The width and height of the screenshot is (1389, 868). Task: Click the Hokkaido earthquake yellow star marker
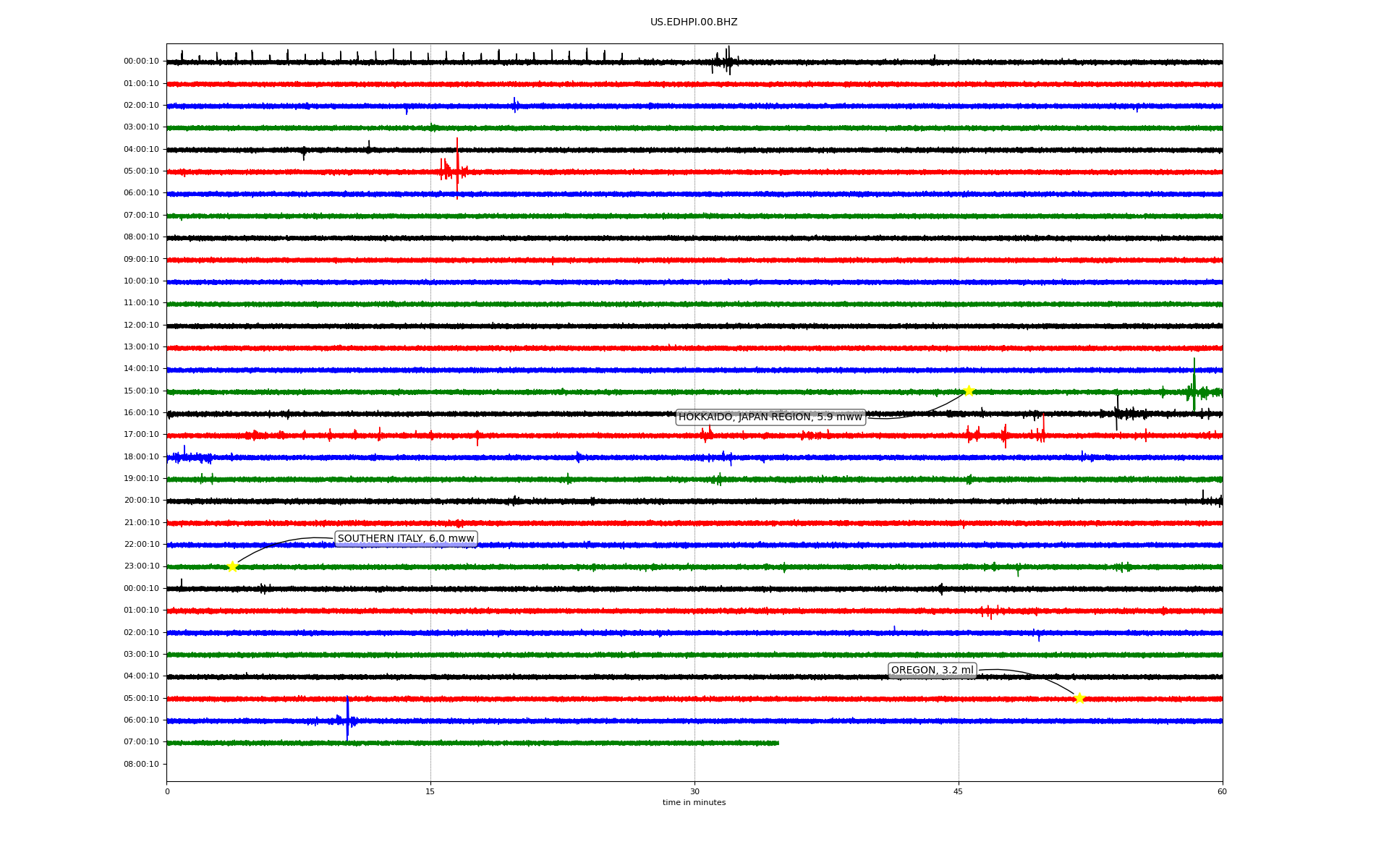[x=968, y=391]
